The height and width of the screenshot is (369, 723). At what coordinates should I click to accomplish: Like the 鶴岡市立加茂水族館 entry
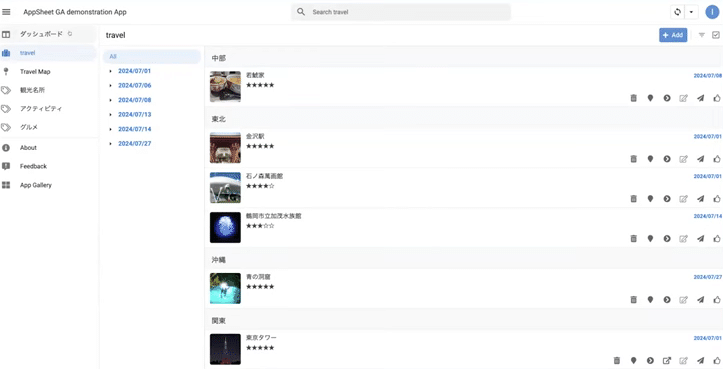(717, 238)
